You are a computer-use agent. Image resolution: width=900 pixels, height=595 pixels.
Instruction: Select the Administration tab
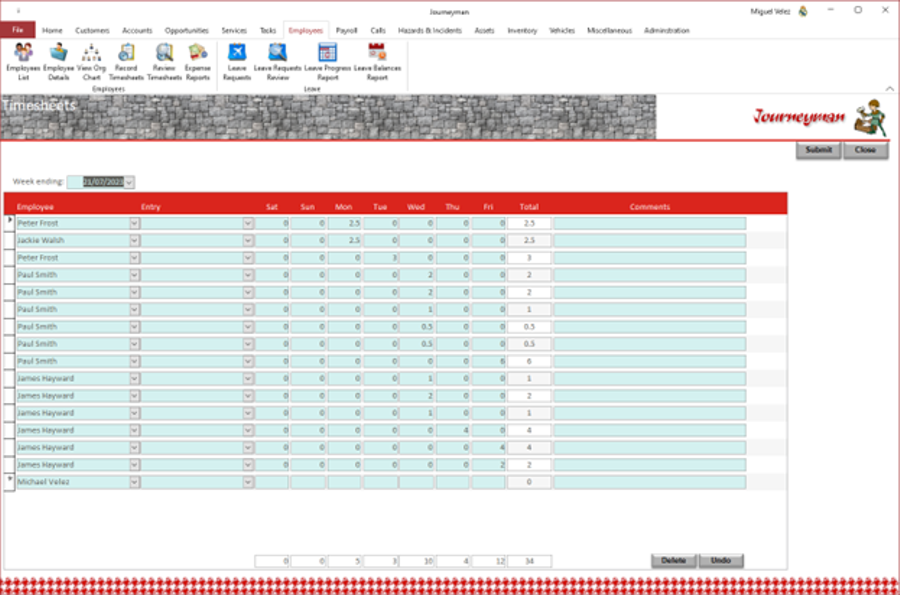pos(666,30)
